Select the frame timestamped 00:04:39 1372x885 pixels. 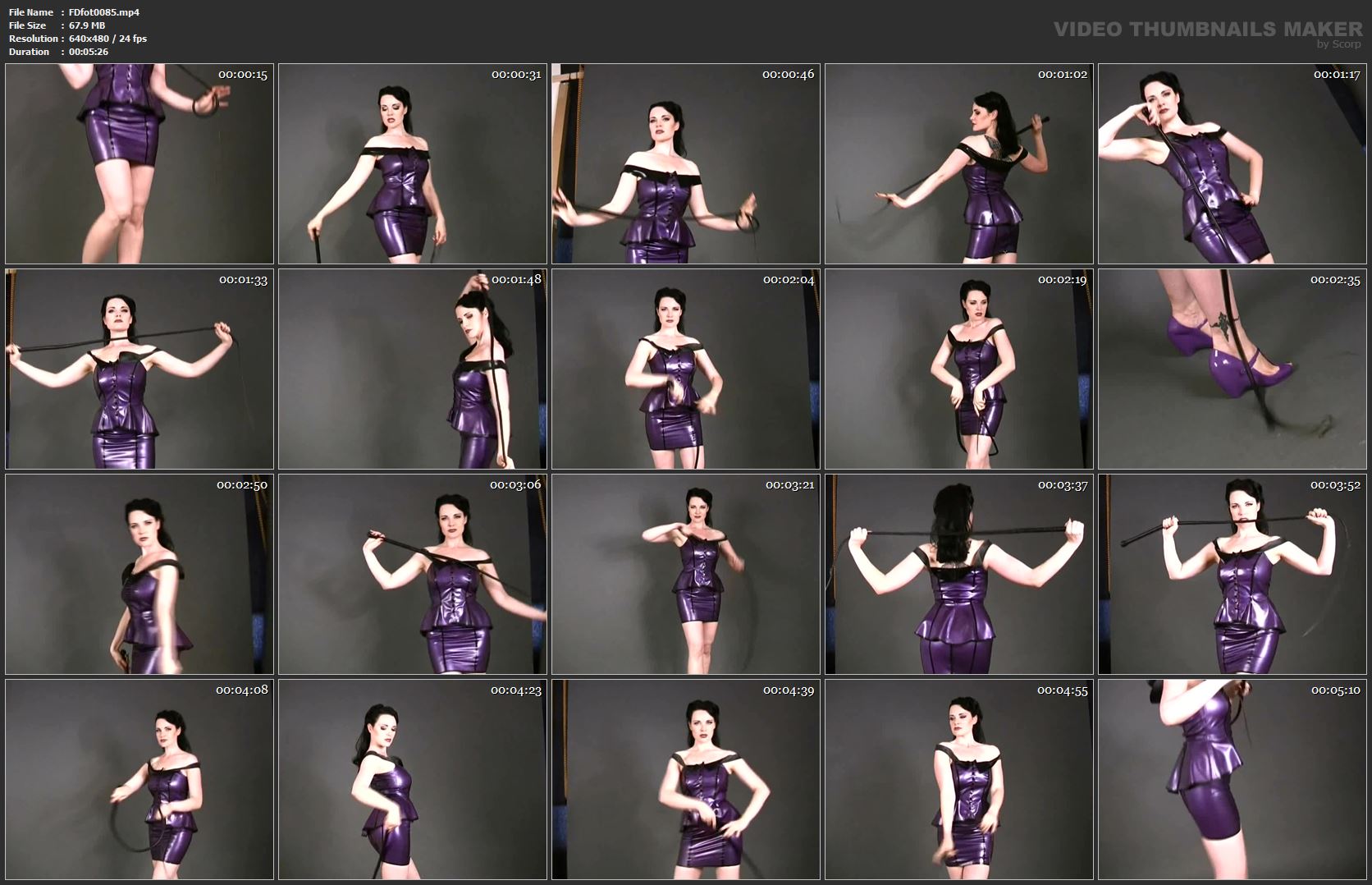pyautogui.click(x=686, y=779)
